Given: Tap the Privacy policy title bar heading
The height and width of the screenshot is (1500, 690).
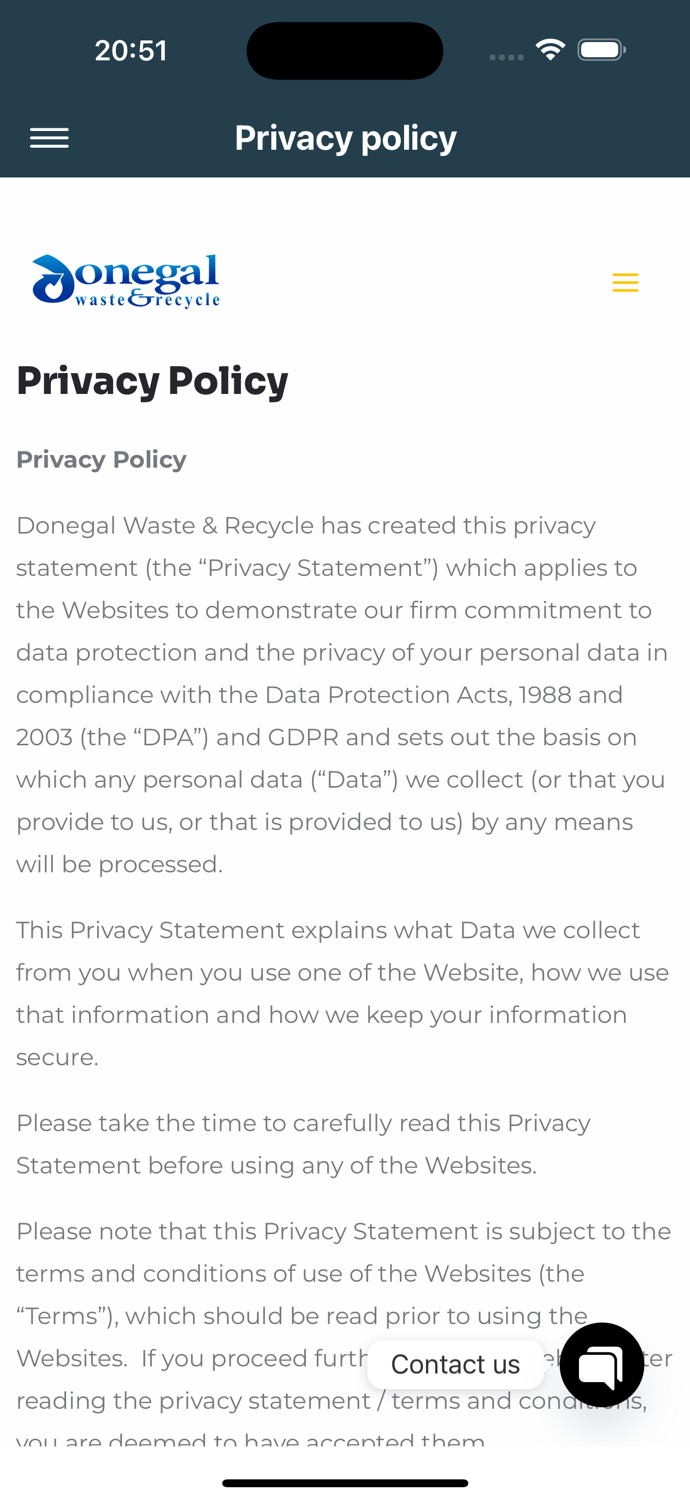Looking at the screenshot, I should 345,136.
